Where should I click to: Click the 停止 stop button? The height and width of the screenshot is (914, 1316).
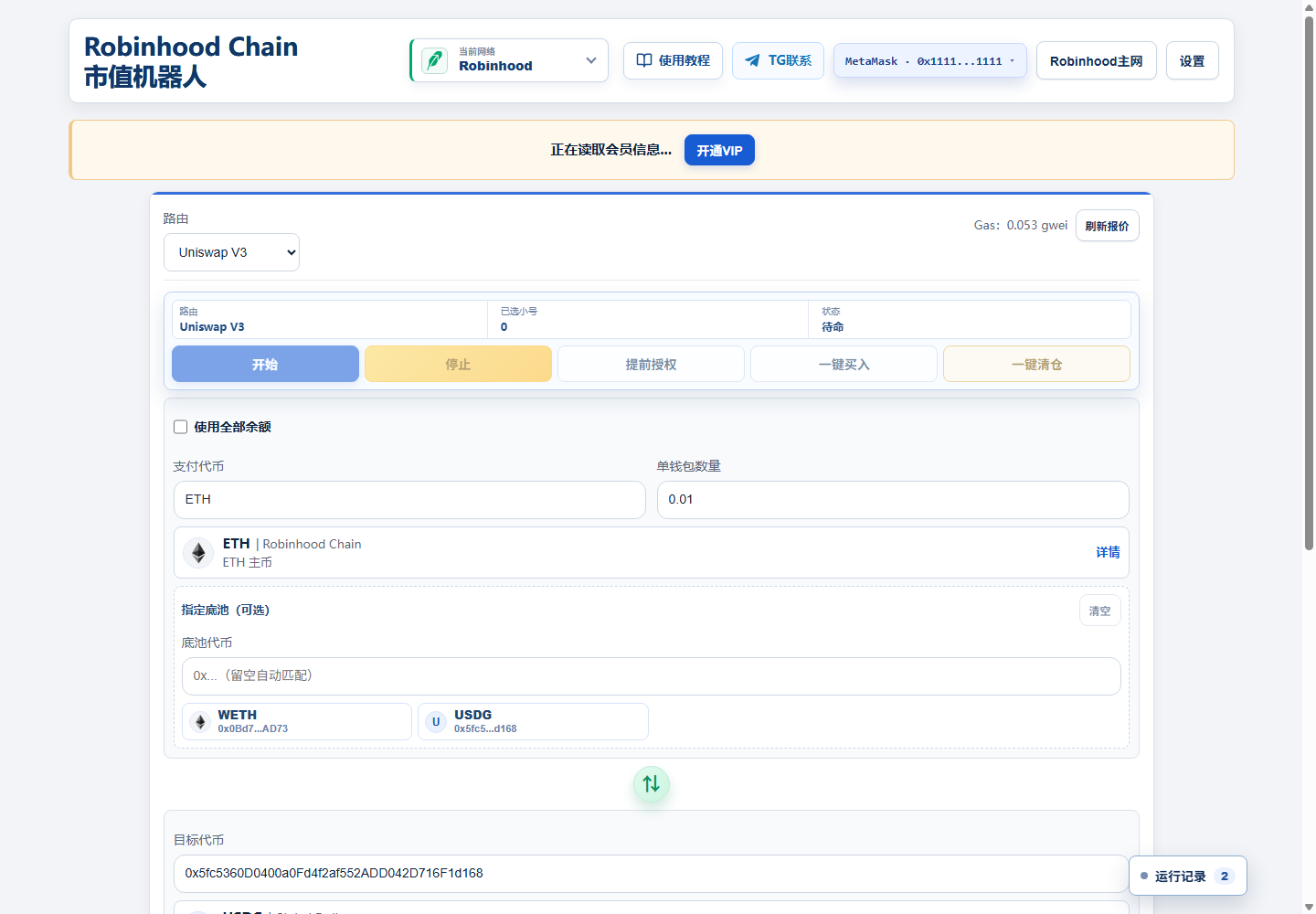point(458,364)
